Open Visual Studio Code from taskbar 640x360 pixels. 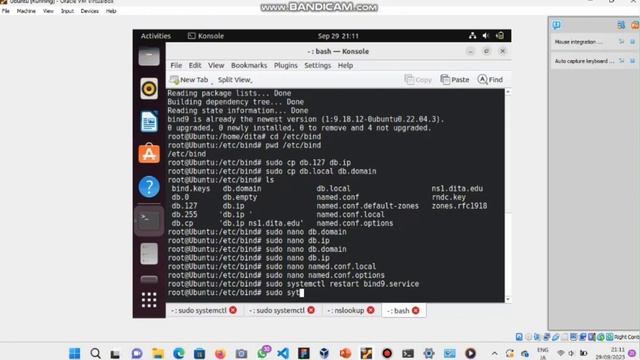point(283,353)
